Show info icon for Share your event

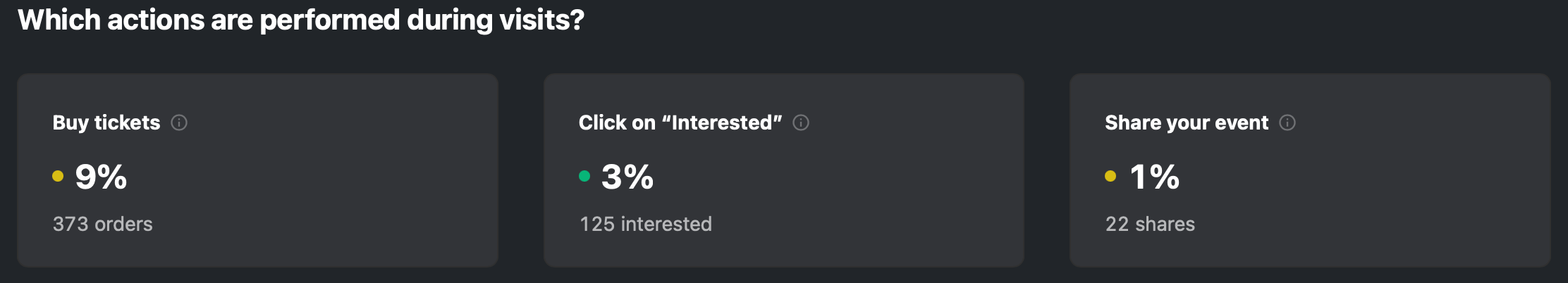pyautogui.click(x=1287, y=122)
